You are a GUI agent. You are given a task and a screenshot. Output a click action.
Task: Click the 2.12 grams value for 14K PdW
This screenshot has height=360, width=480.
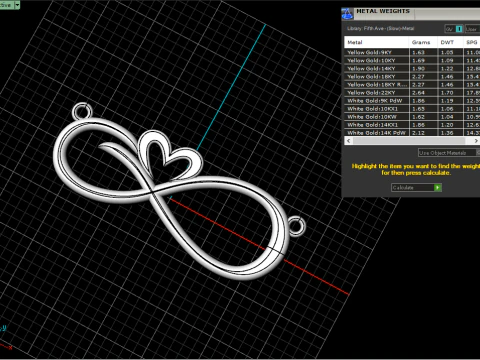pos(418,132)
